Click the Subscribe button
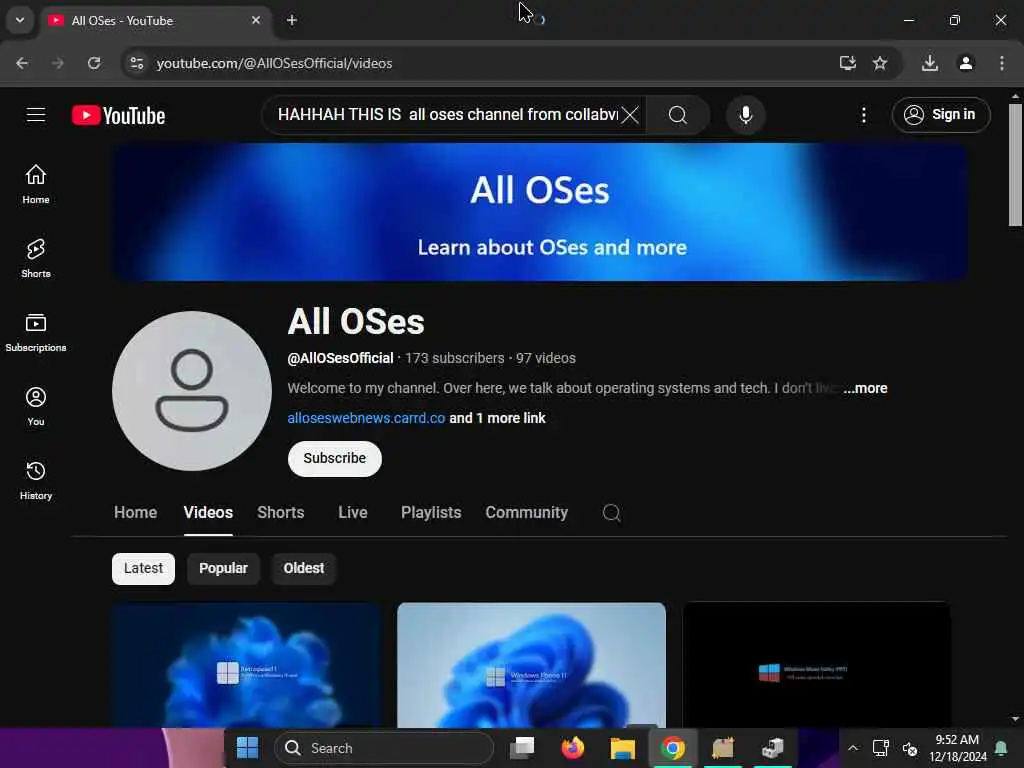The width and height of the screenshot is (1024, 768). tap(334, 458)
